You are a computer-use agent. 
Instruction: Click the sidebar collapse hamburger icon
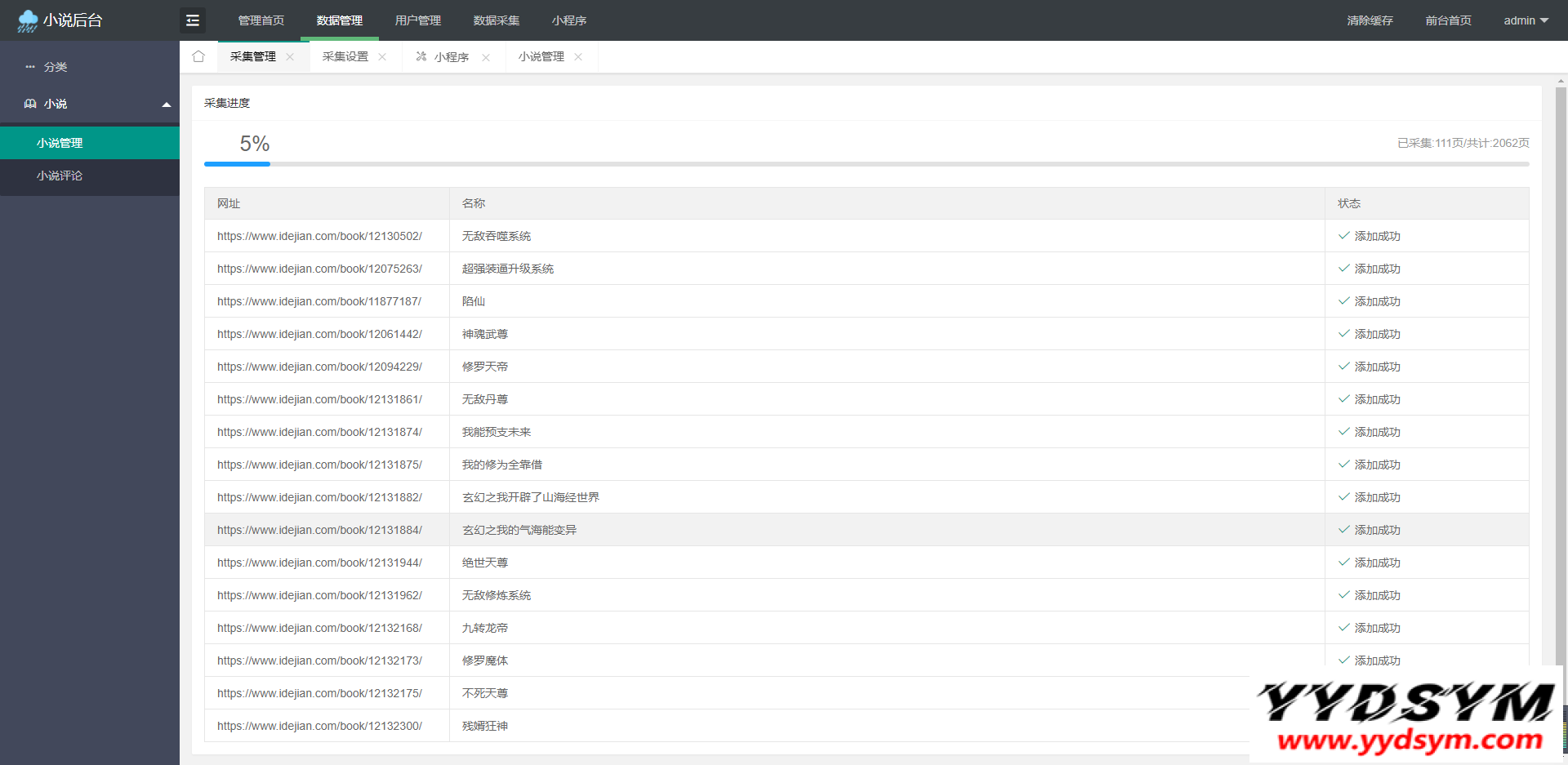(x=193, y=20)
